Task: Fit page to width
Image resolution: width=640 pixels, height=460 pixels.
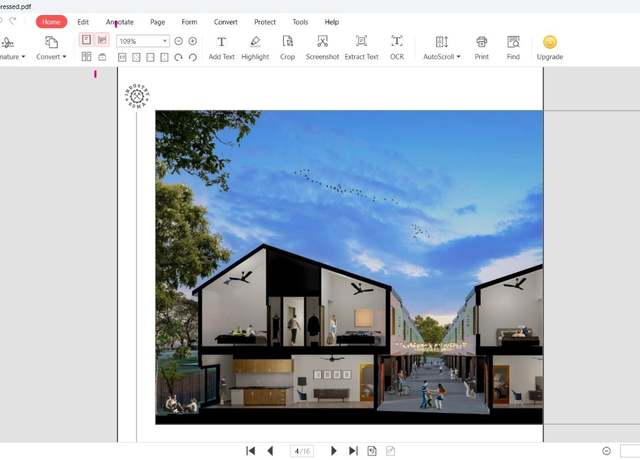Action: click(150, 58)
